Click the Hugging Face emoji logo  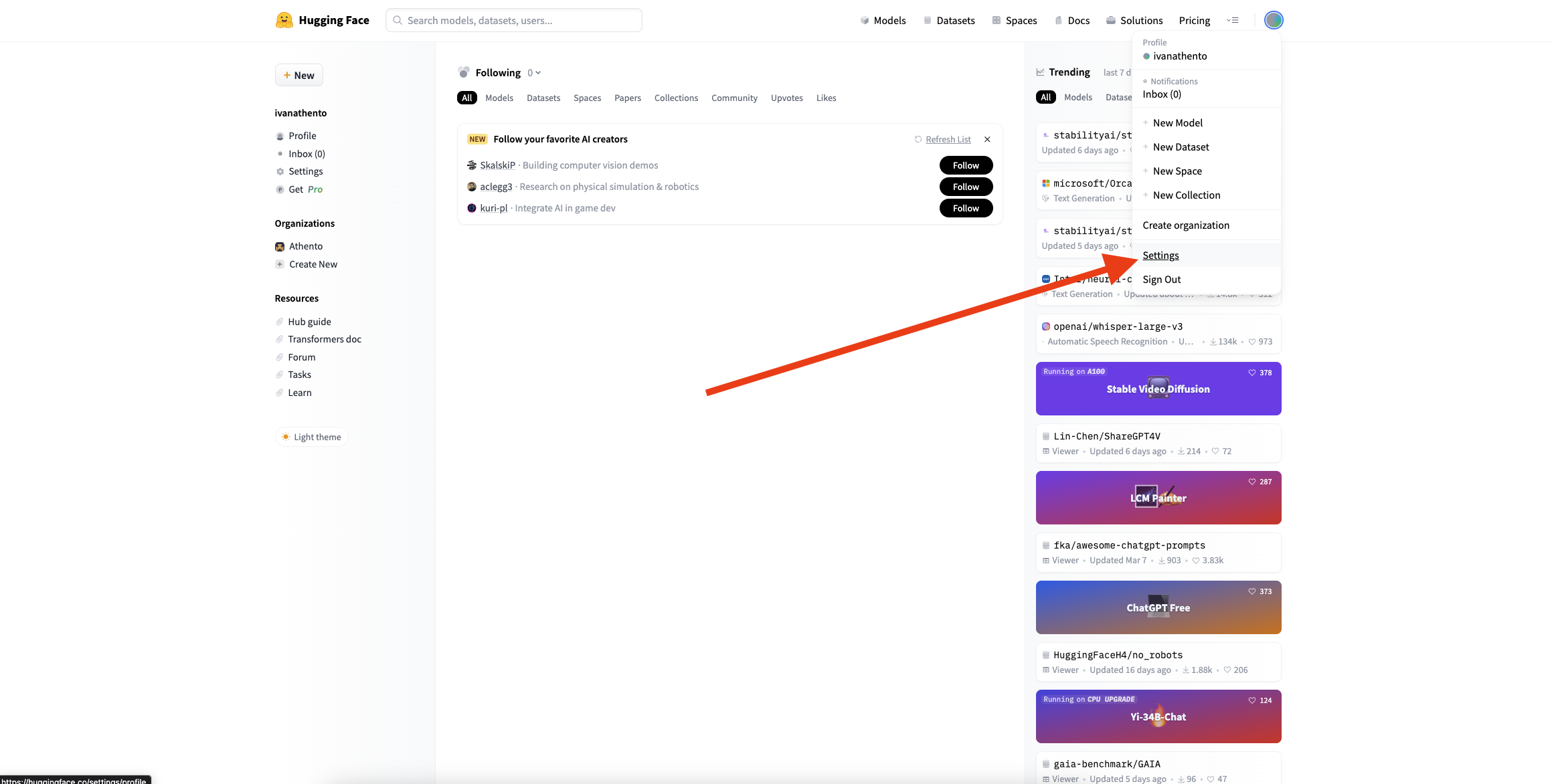pos(284,20)
